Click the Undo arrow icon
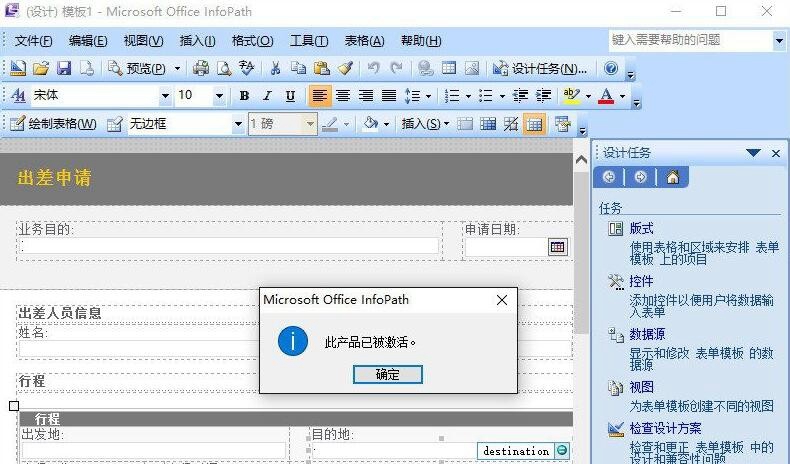This screenshot has width=790, height=464. (x=373, y=68)
